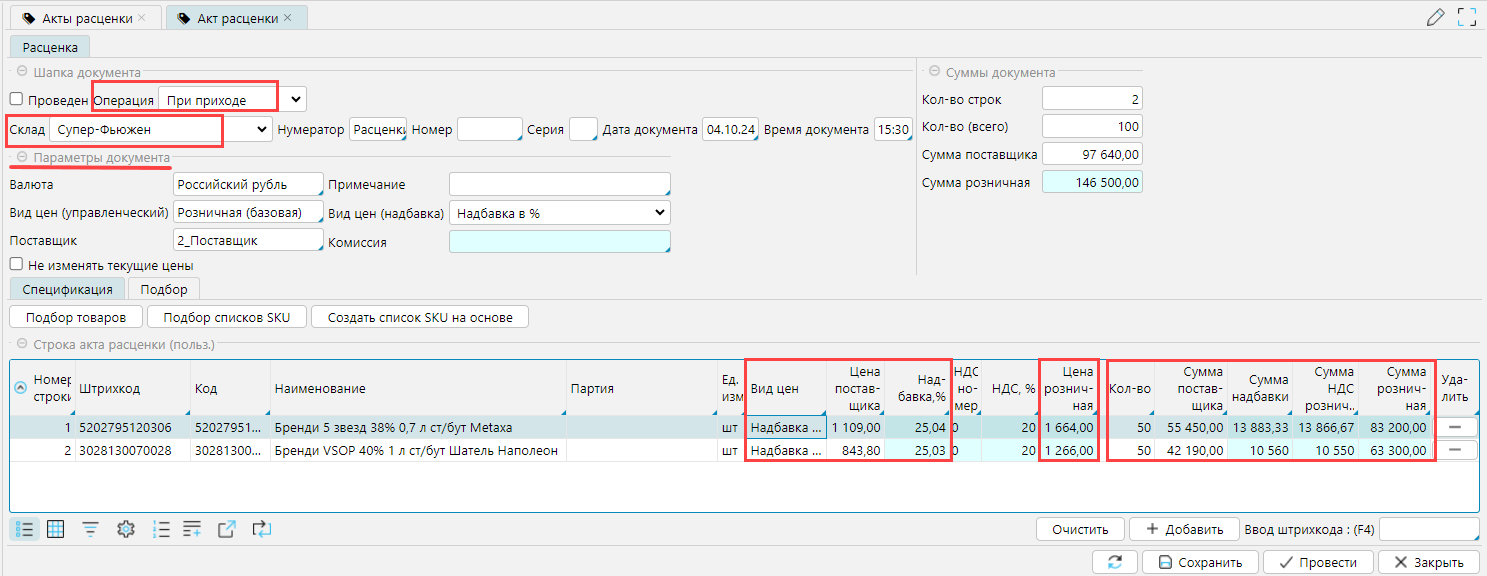
Task: Click the Подбор товаров button
Action: [76, 317]
